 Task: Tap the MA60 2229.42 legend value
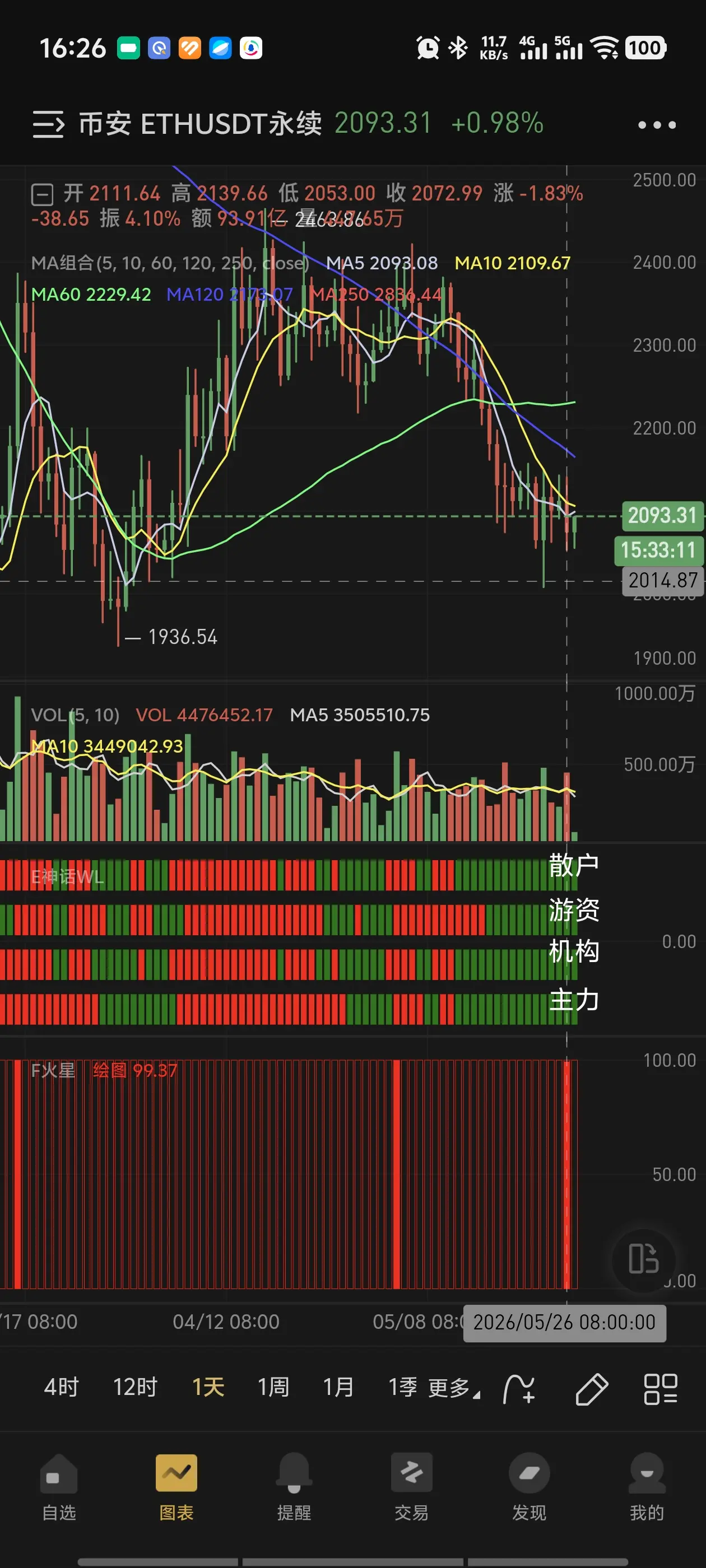click(91, 295)
